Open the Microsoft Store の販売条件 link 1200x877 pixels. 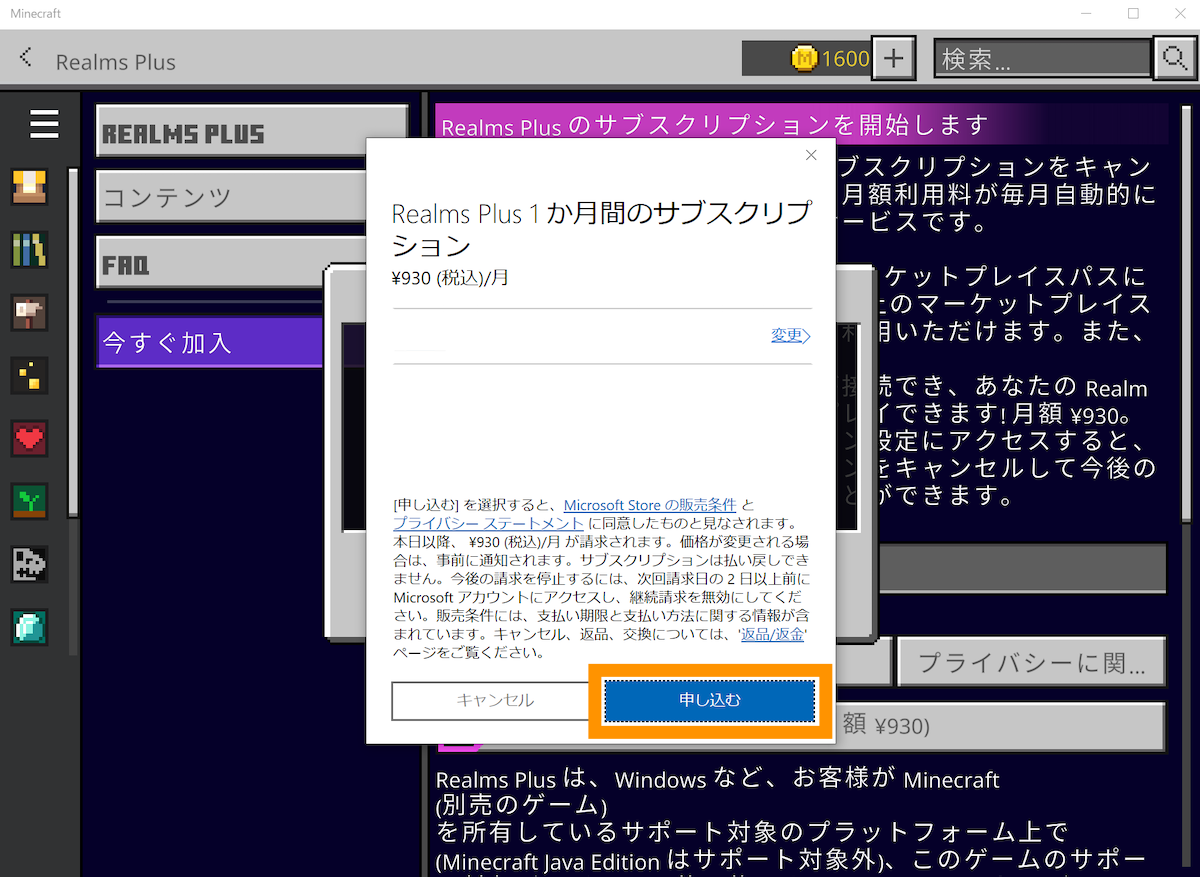tap(649, 505)
